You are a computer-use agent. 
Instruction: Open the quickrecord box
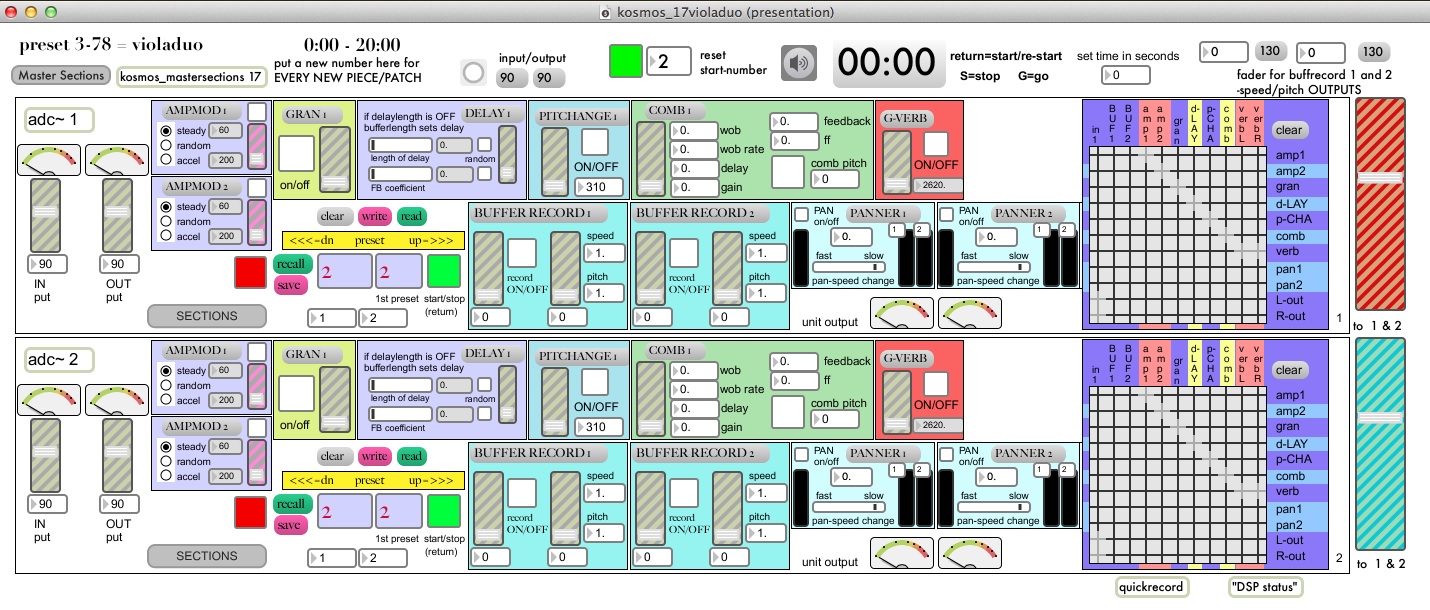pos(1152,588)
